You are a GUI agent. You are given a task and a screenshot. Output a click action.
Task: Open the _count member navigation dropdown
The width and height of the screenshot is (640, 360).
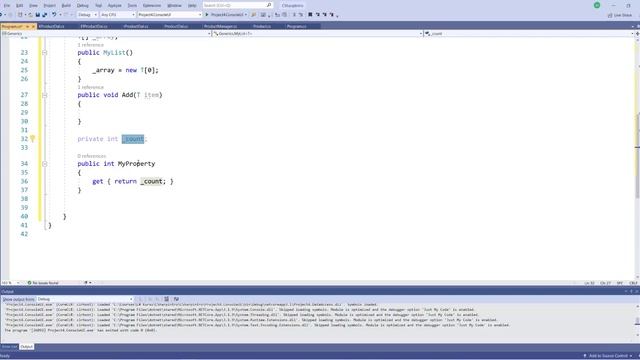(x=529, y=33)
